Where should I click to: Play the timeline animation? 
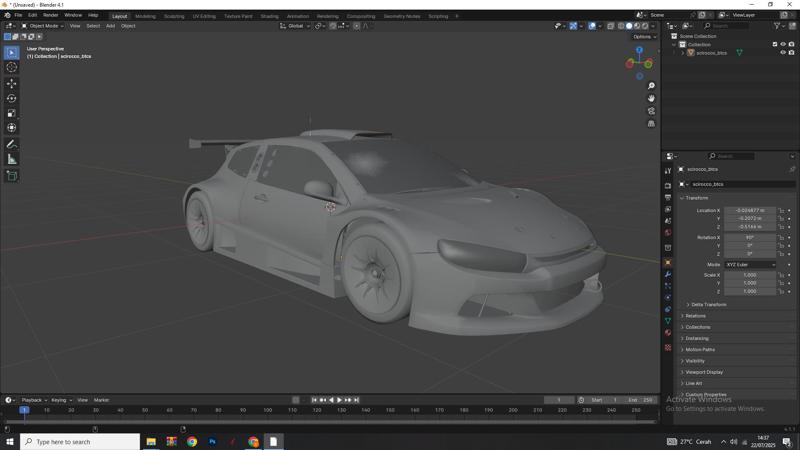tap(339, 400)
